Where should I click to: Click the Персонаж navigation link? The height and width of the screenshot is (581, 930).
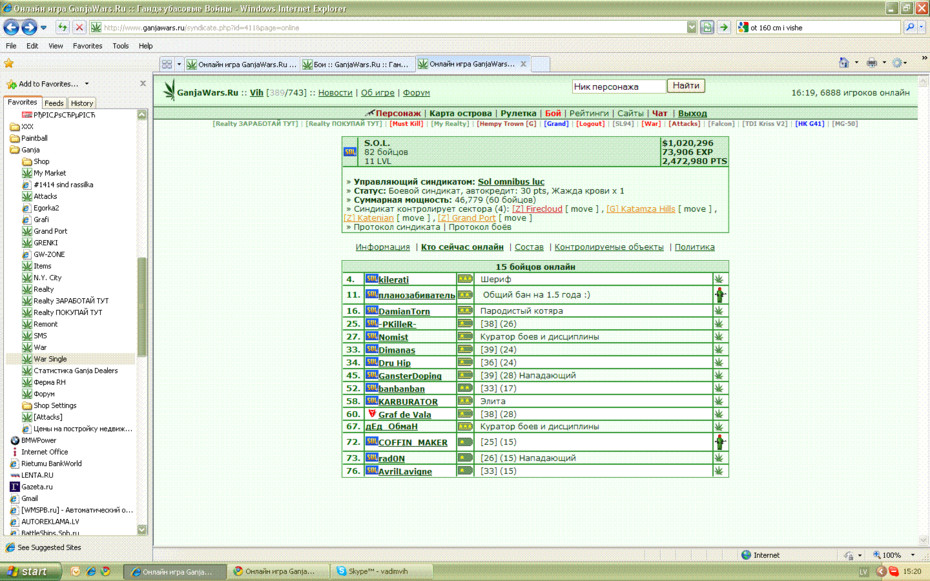397,113
